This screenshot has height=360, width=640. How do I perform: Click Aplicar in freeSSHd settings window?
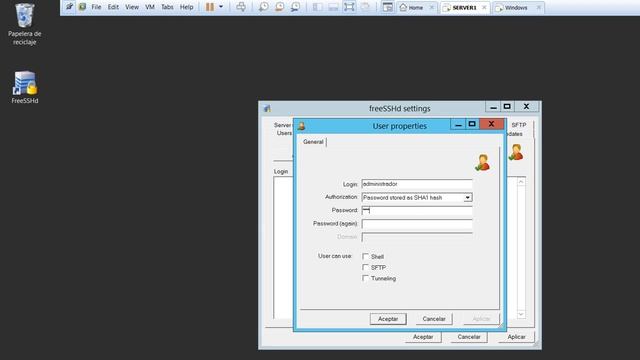click(x=516, y=337)
